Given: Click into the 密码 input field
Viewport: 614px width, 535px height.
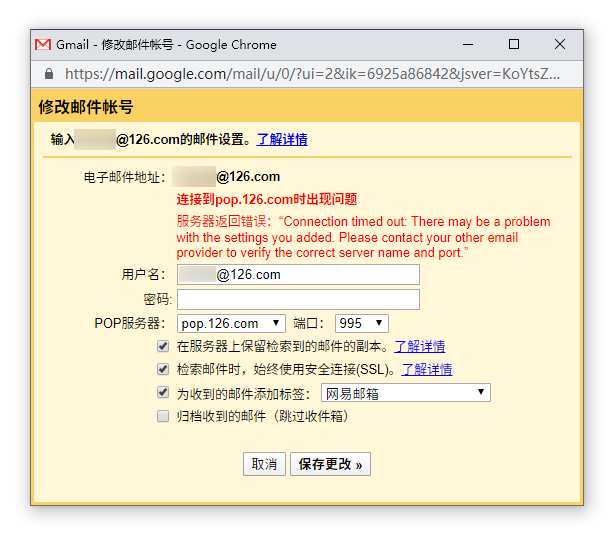Looking at the screenshot, I should point(298,300).
